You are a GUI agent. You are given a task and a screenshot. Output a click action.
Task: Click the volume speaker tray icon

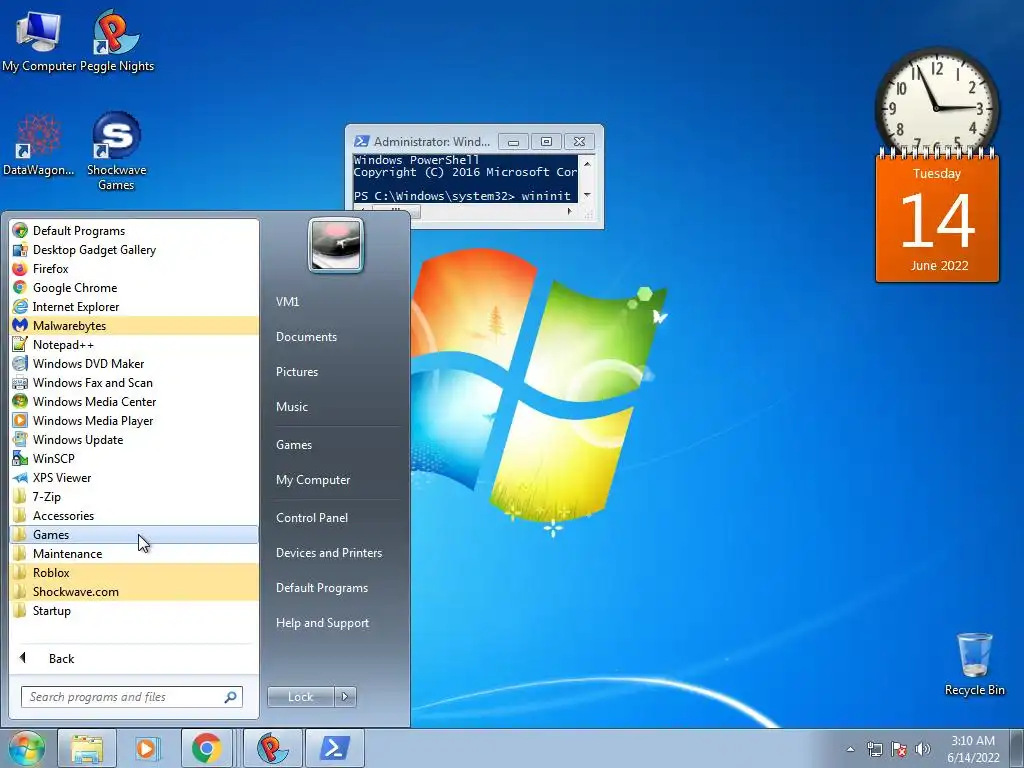click(922, 749)
